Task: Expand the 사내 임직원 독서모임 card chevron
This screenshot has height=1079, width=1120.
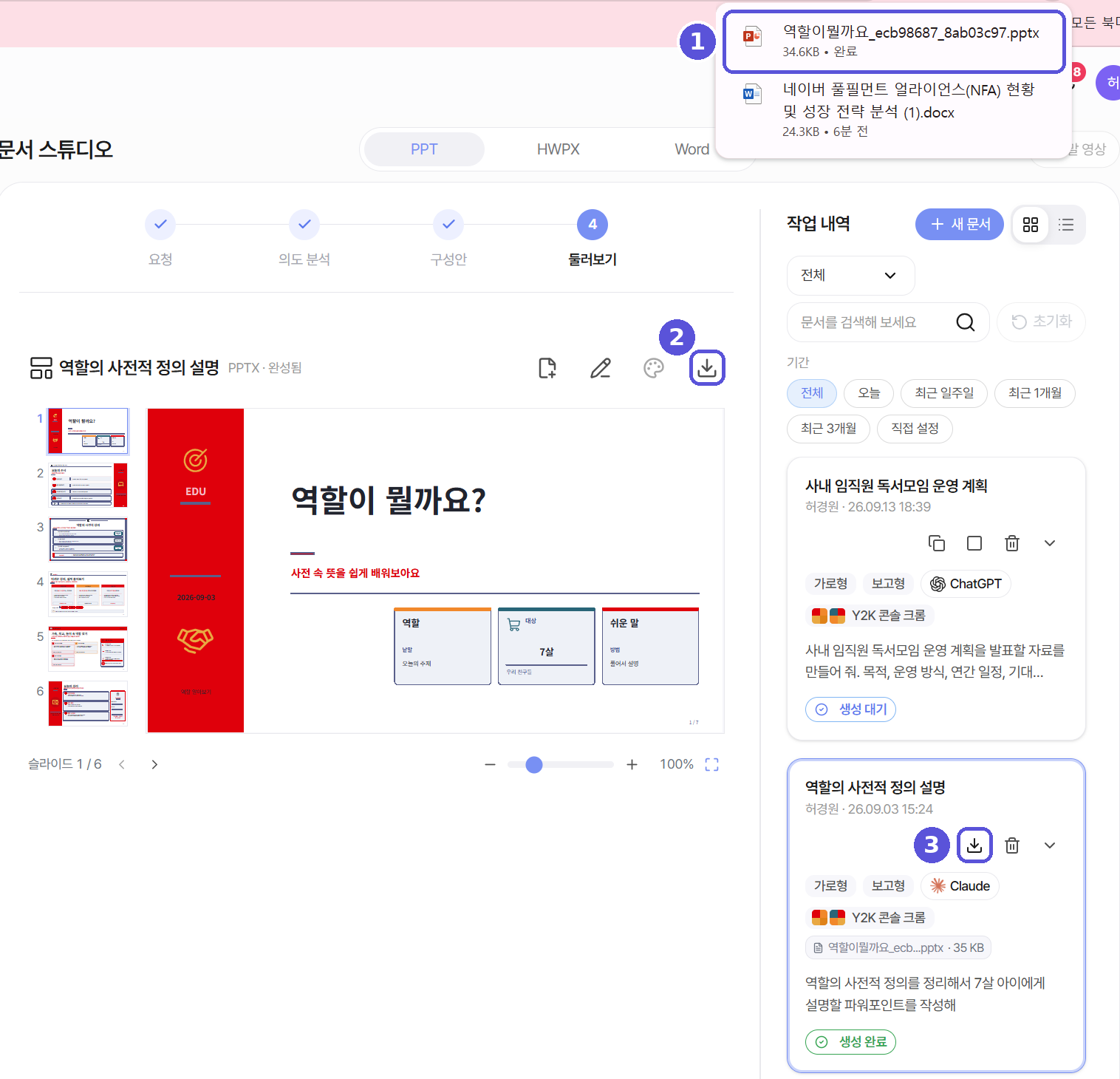Action: coord(1050,543)
